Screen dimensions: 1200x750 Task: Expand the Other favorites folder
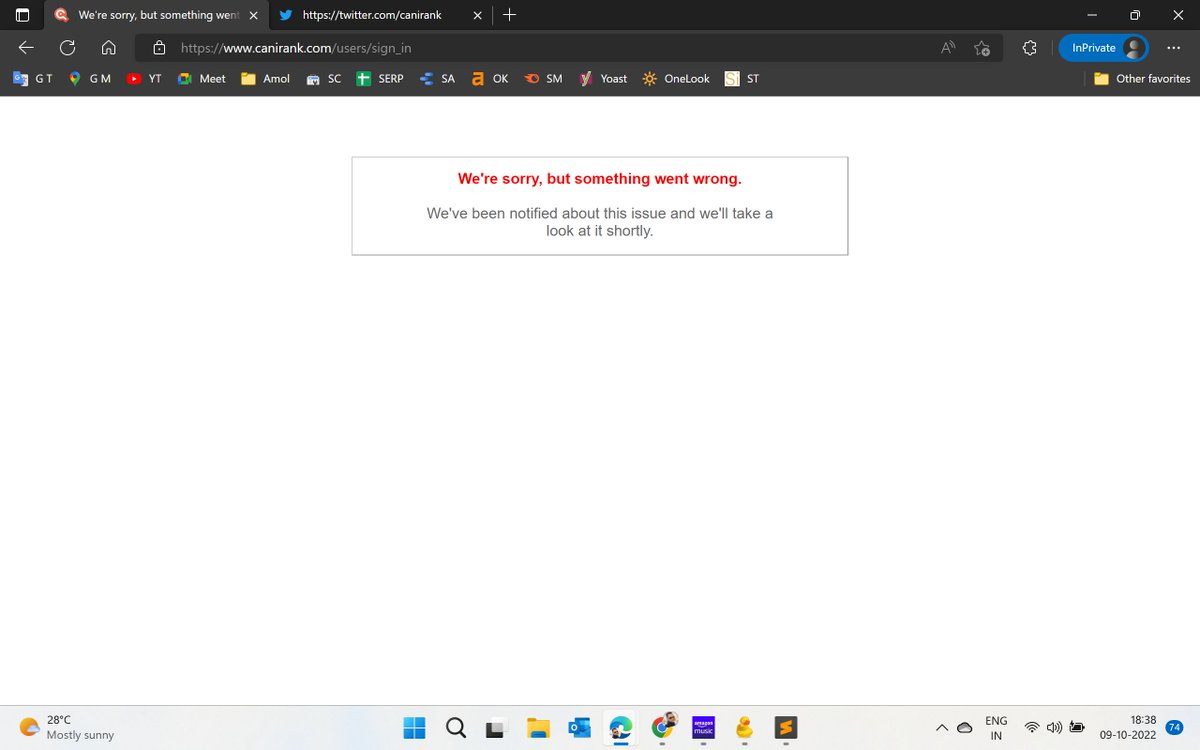[1142, 78]
